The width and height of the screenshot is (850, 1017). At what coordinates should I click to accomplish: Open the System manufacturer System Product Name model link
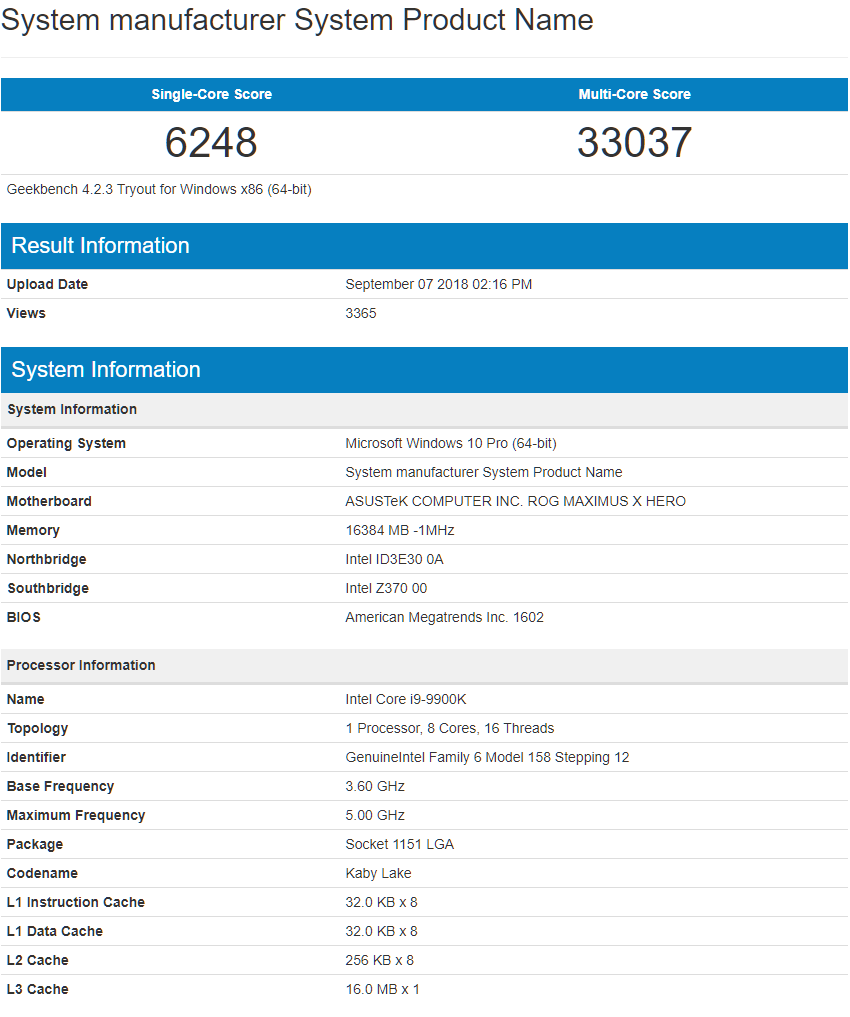click(x=485, y=472)
